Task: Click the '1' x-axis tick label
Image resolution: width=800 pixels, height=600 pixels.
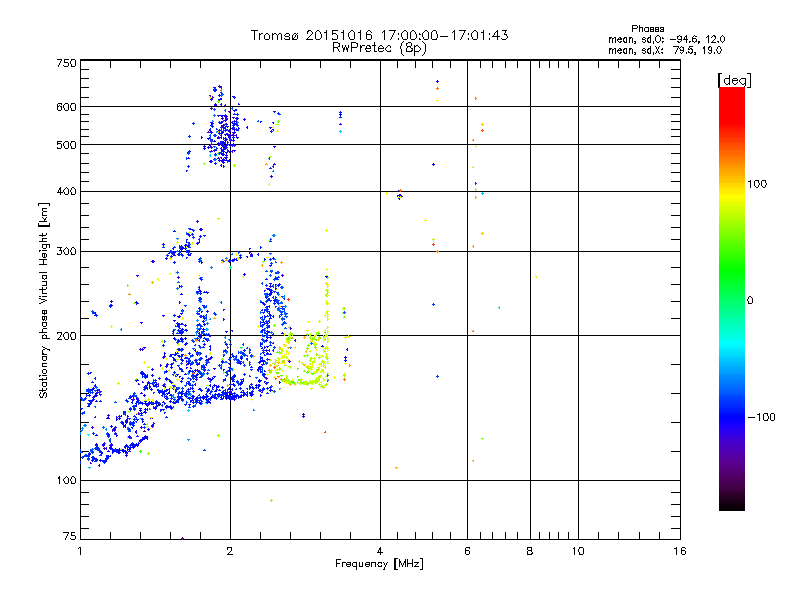Action: pos(80,551)
